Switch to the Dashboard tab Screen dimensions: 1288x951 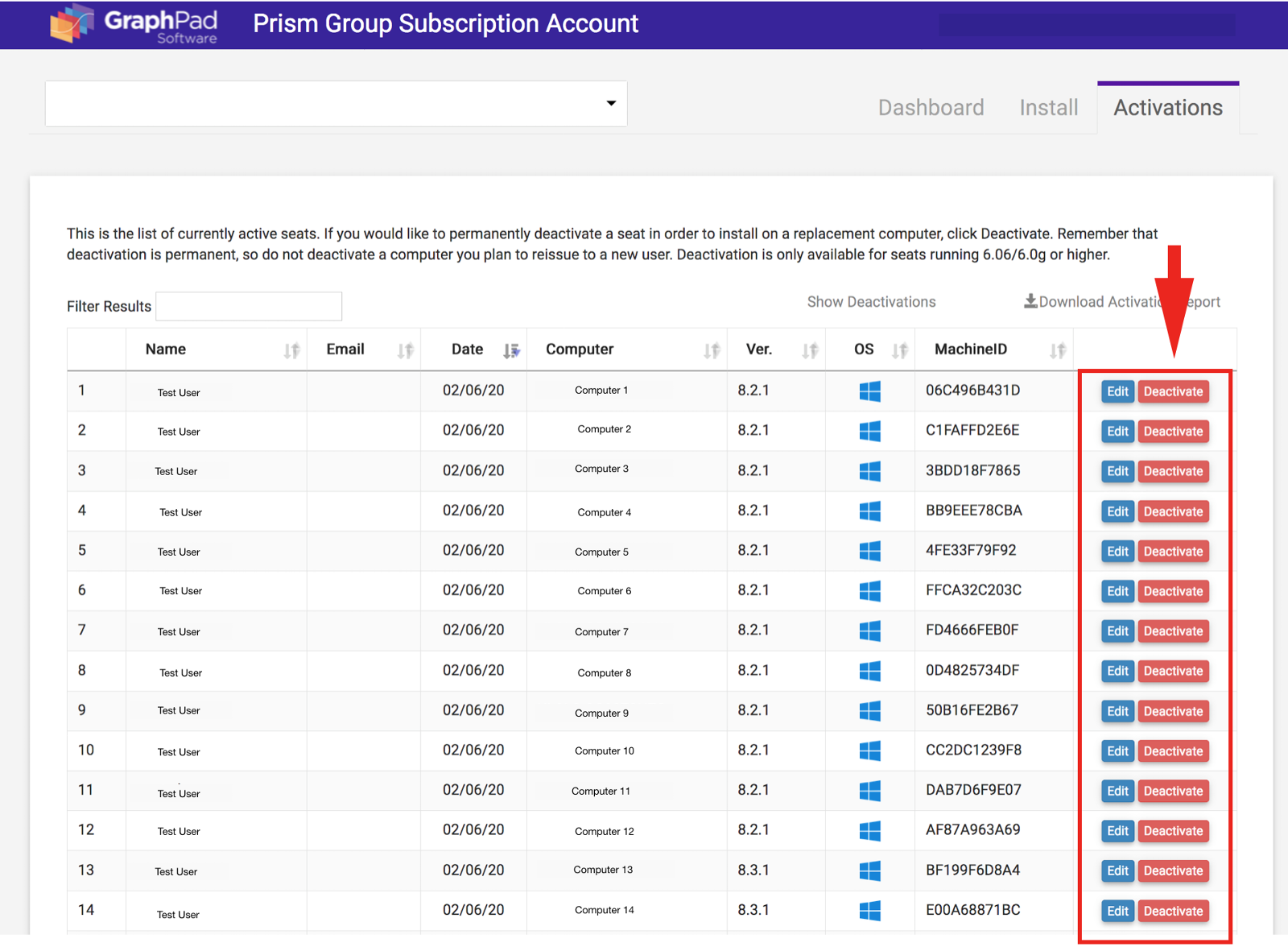coord(931,108)
